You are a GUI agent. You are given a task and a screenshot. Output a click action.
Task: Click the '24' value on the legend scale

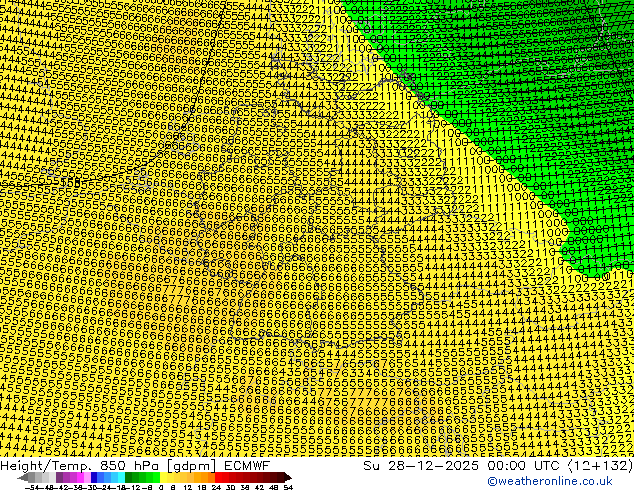tap(216, 487)
